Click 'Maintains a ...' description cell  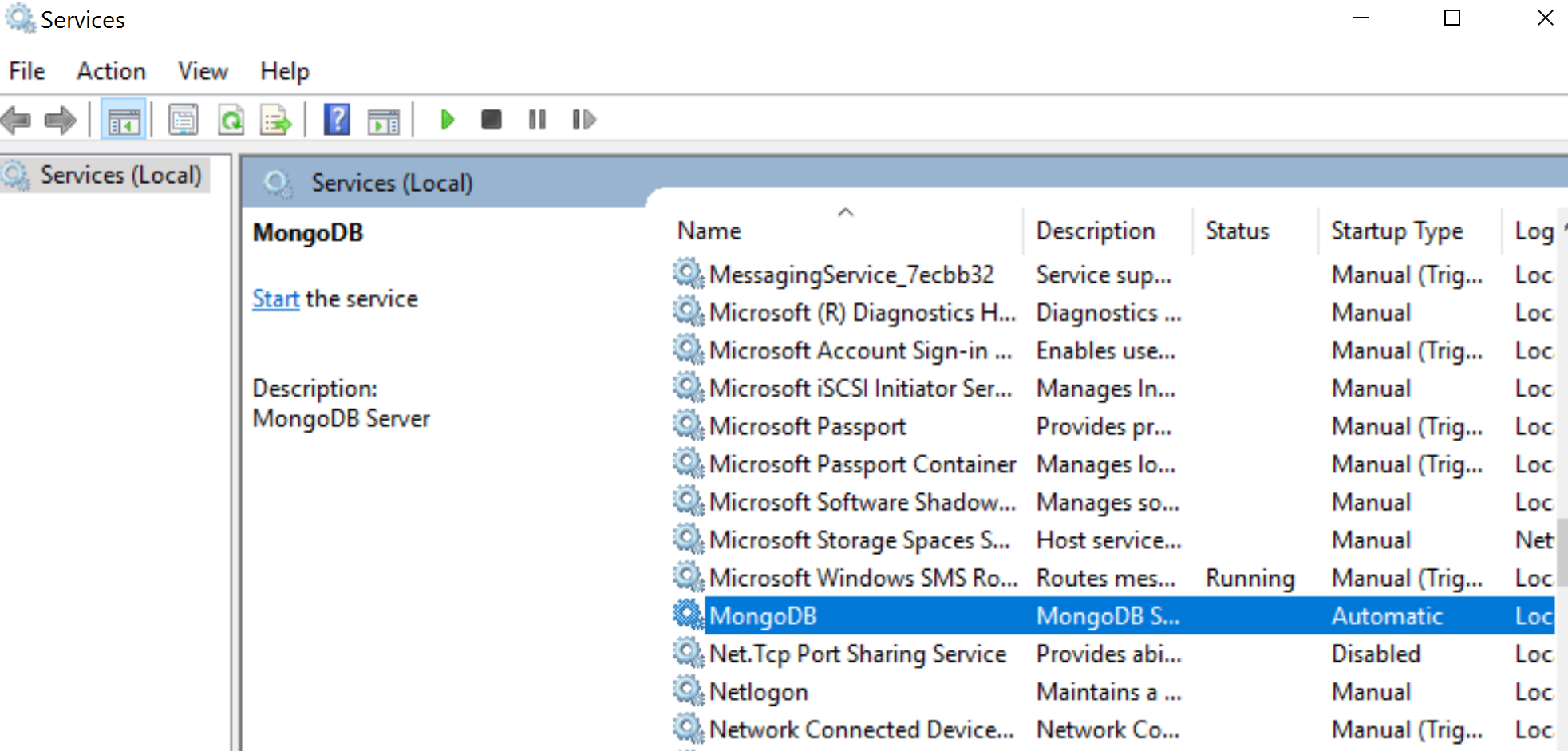[x=1108, y=692]
